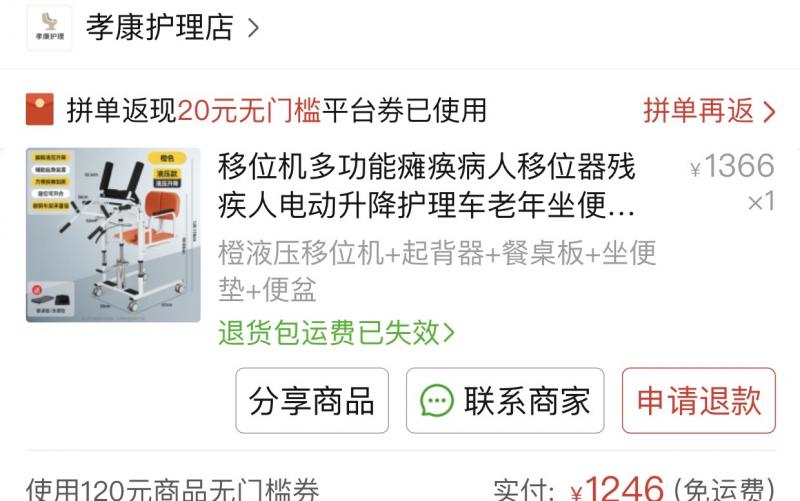Tap the ×1 quantity label
The height and width of the screenshot is (501, 800).
tap(761, 202)
